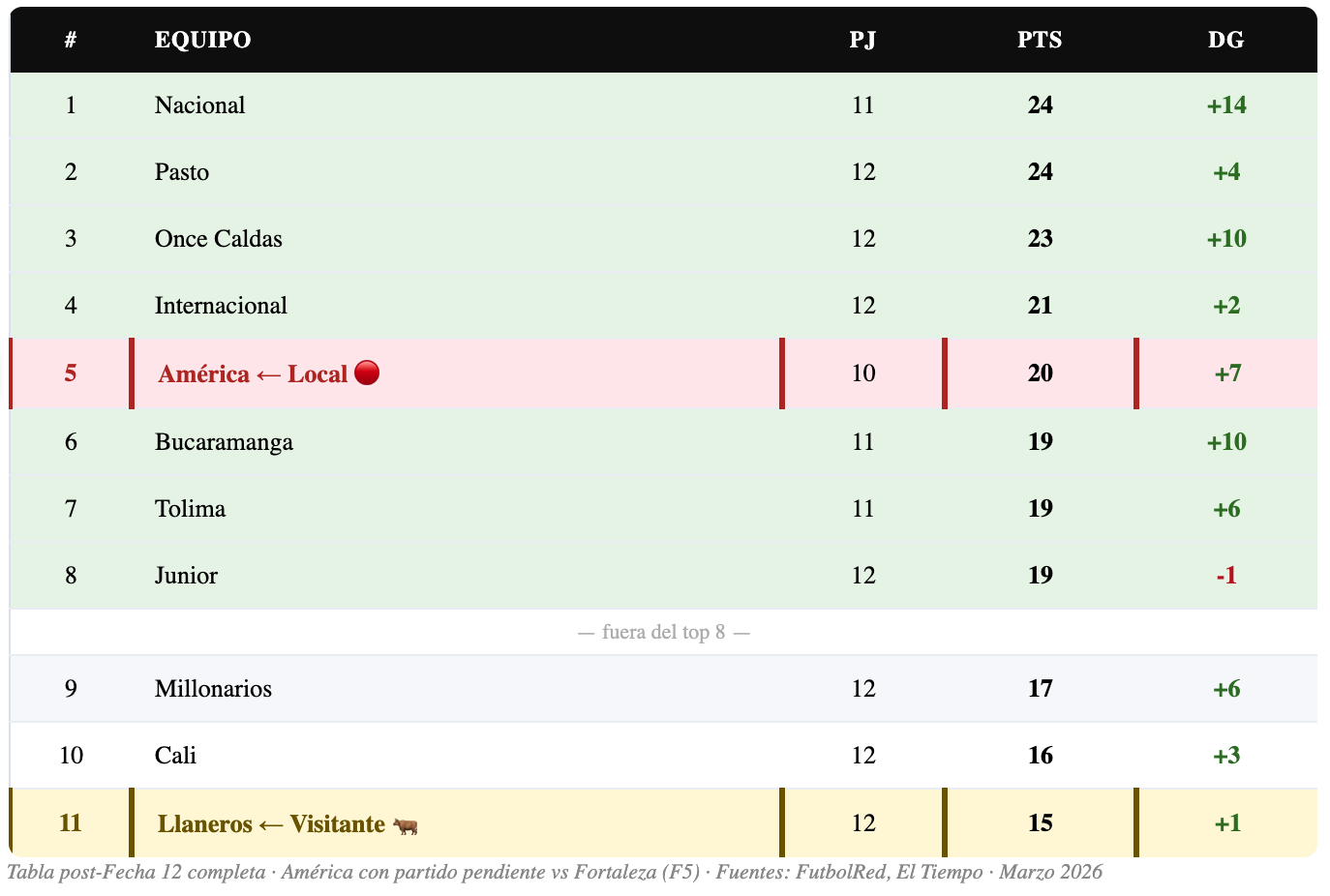
Task: Click the PTS column header
Action: 1040,40
